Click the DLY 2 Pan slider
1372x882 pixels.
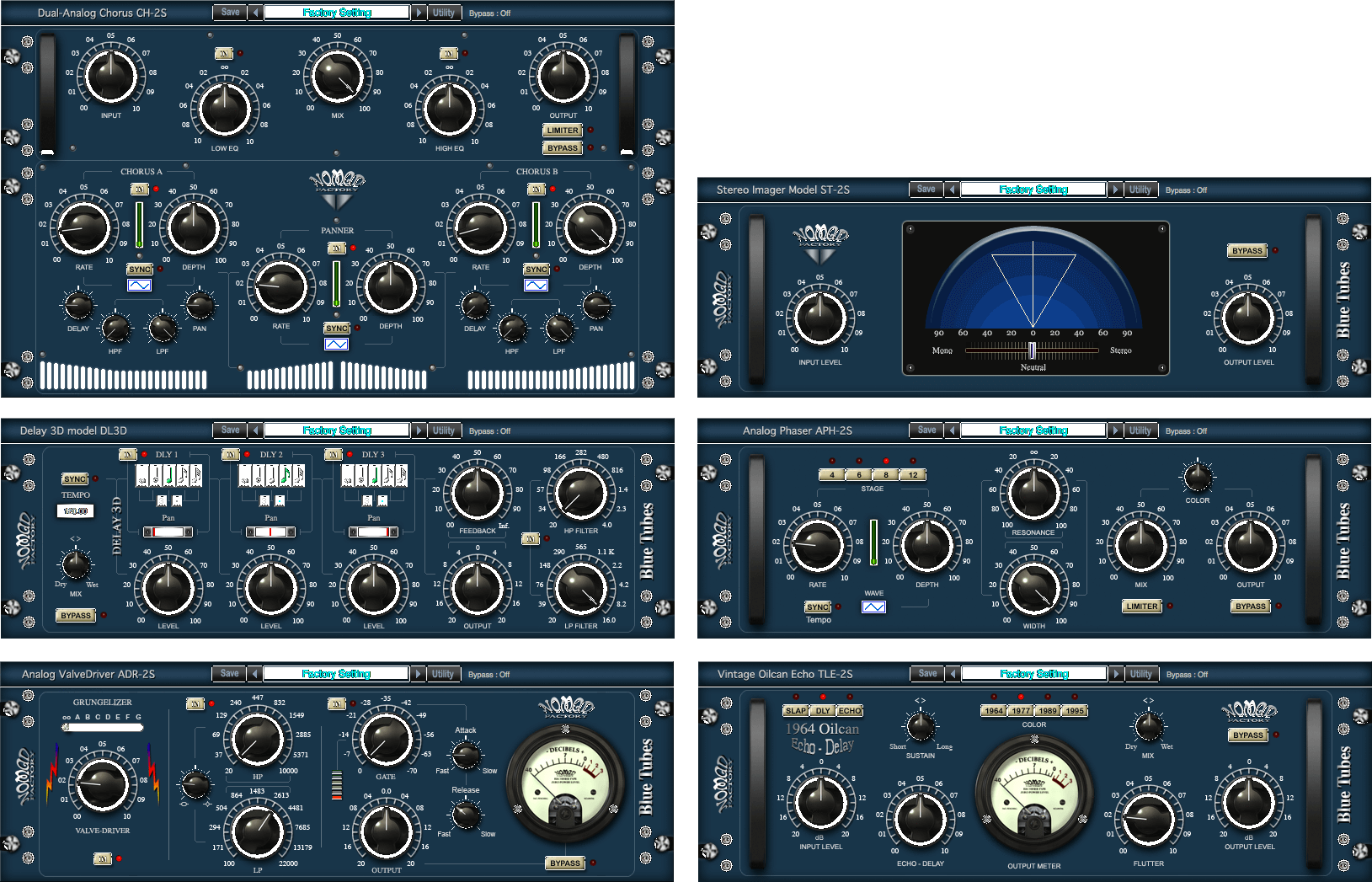coord(270,531)
